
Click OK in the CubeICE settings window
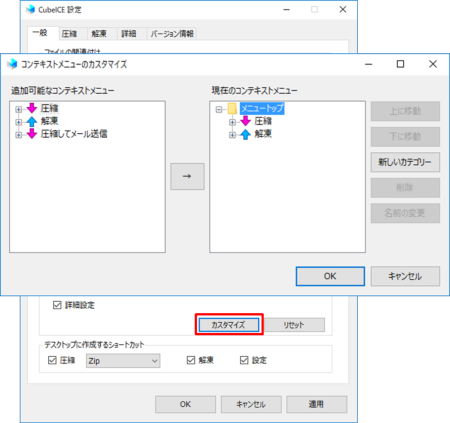click(x=185, y=404)
